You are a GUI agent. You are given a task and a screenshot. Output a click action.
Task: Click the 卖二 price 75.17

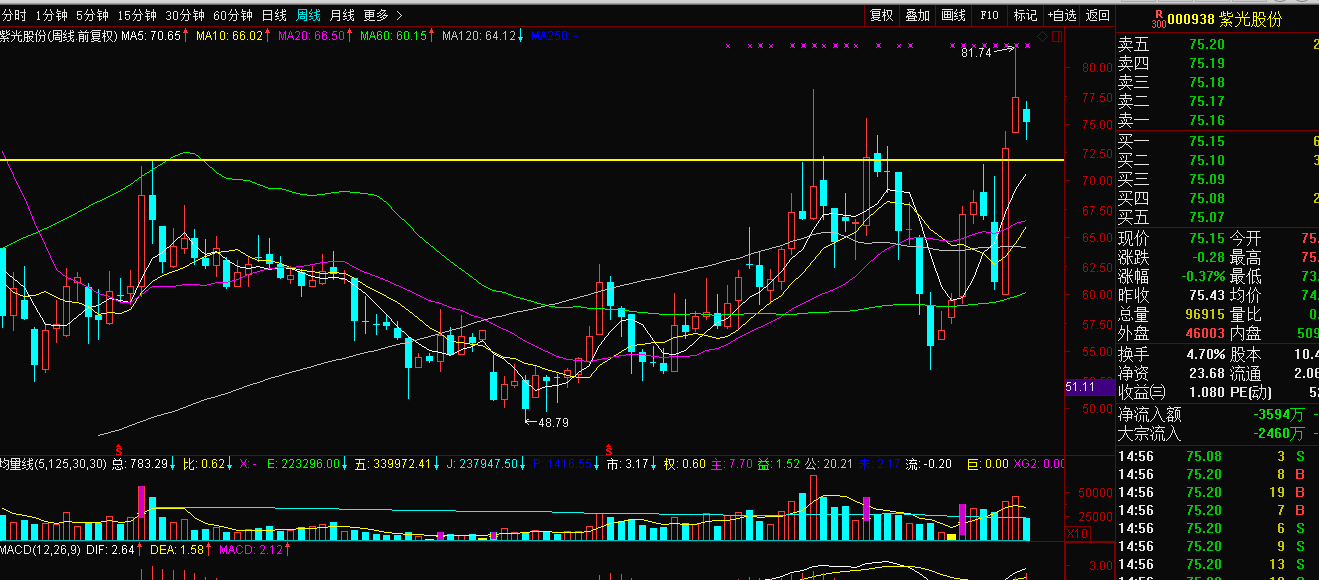point(1206,101)
